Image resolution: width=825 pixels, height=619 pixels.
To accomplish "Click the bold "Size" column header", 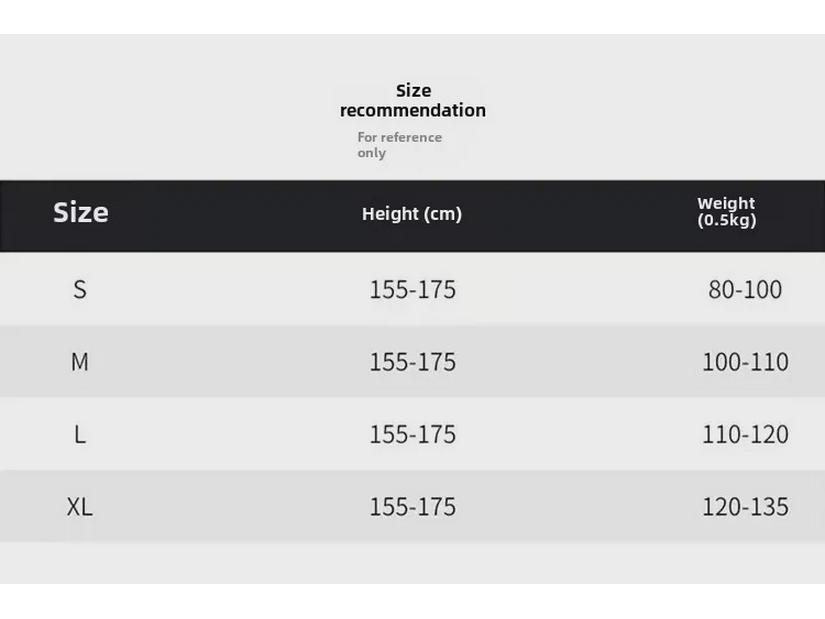I will point(81,212).
